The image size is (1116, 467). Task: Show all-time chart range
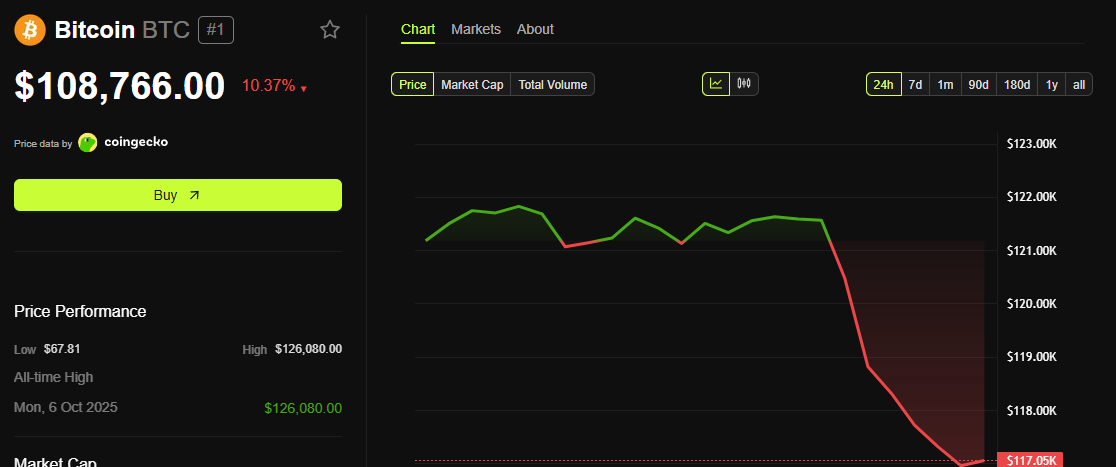tap(1079, 85)
